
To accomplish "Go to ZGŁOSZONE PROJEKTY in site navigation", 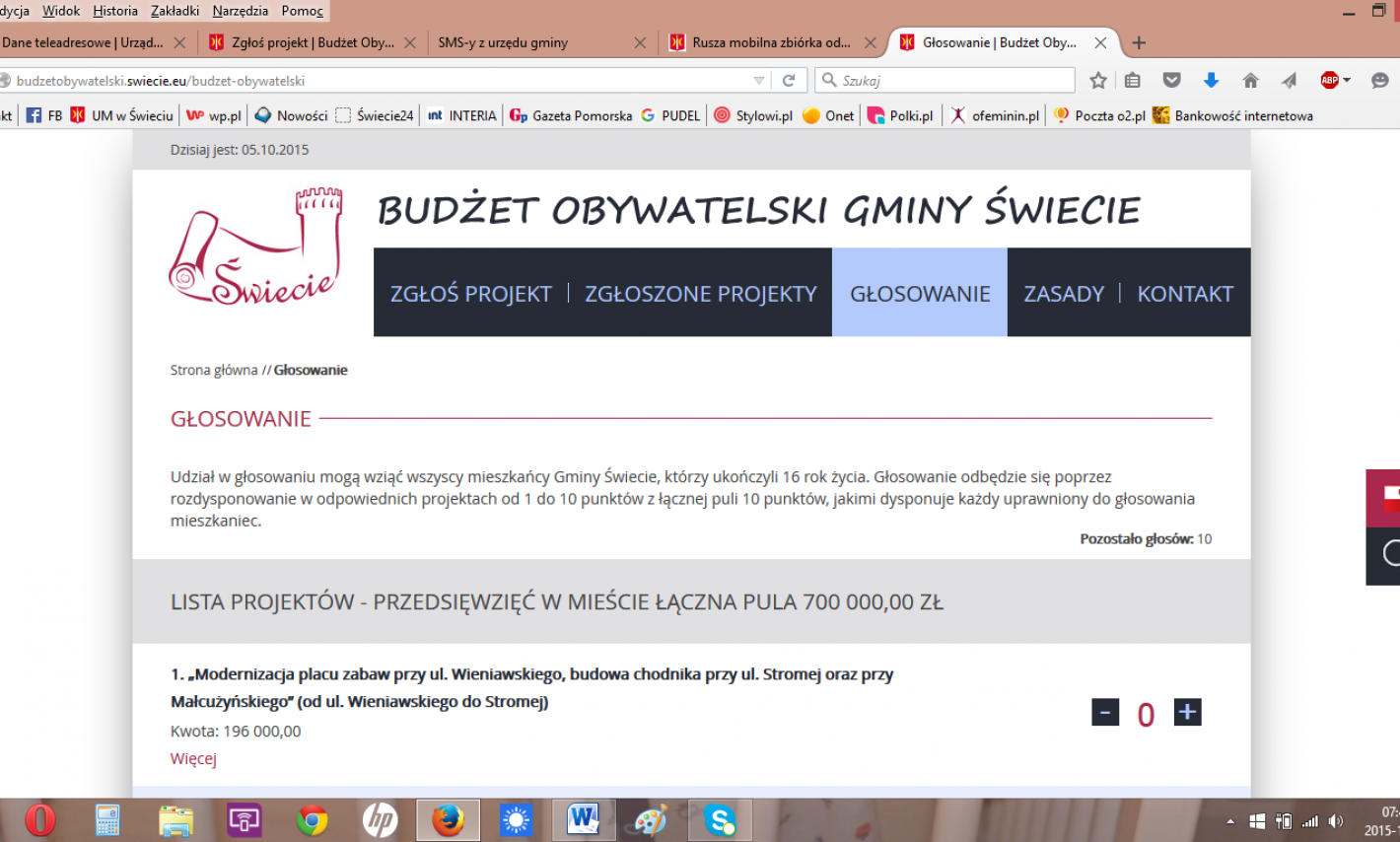I will point(701,294).
